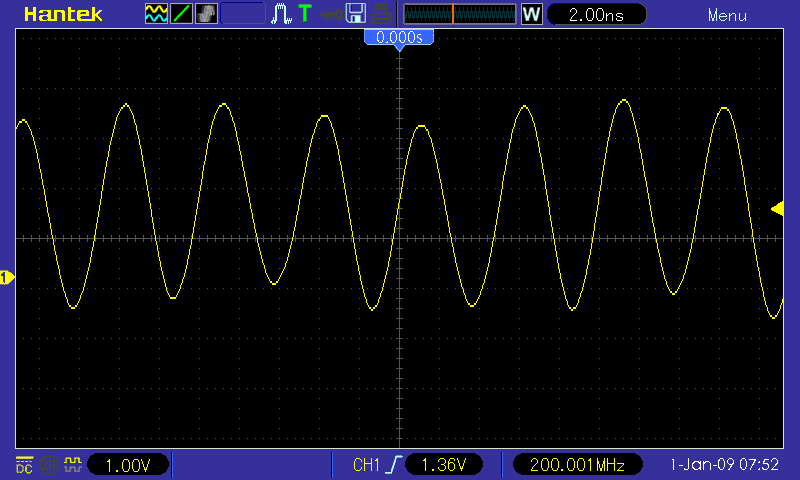Click the CH1 trigger source label
800x480 pixels.
click(x=366, y=465)
